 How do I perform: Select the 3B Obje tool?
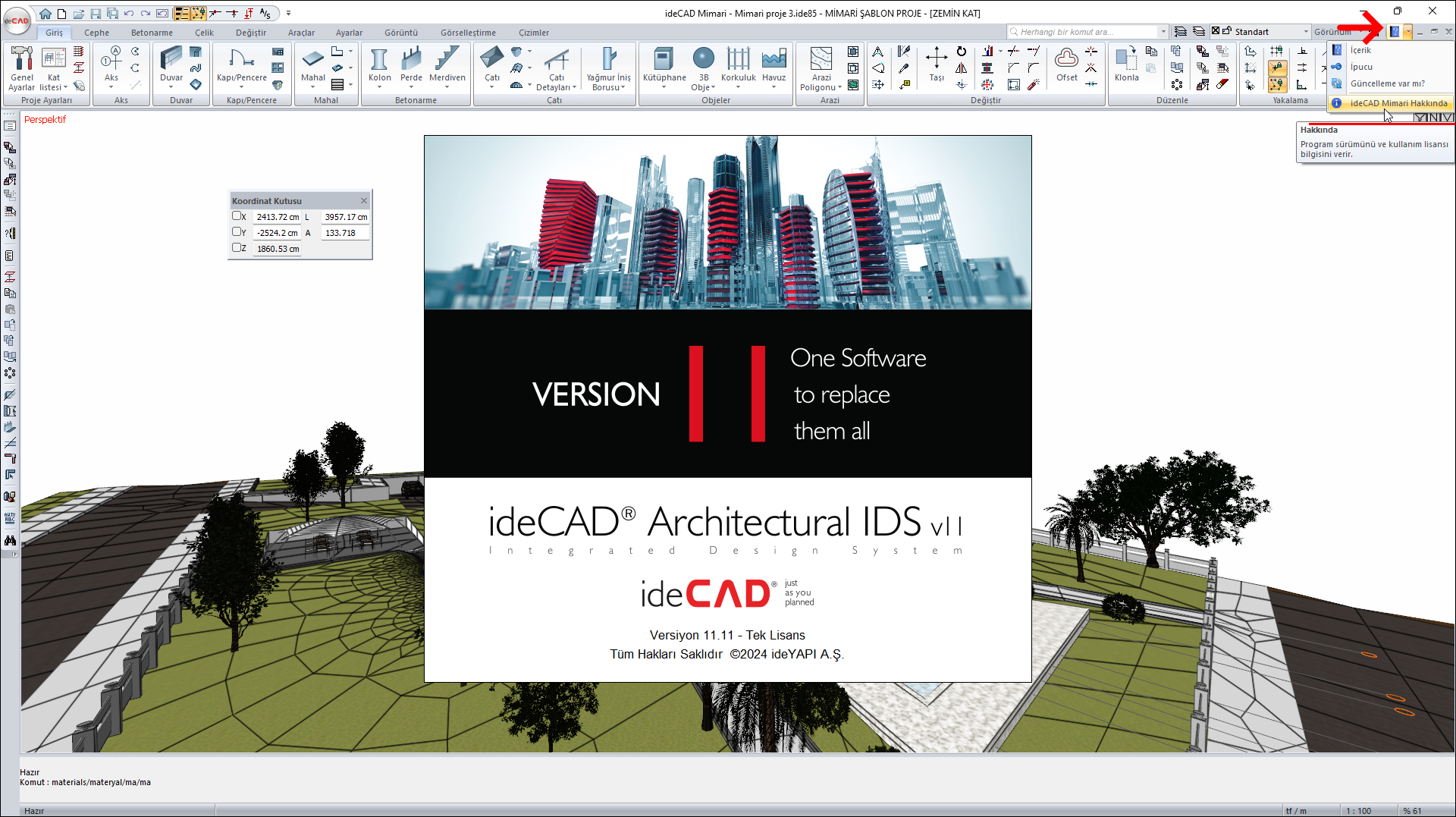(x=703, y=68)
